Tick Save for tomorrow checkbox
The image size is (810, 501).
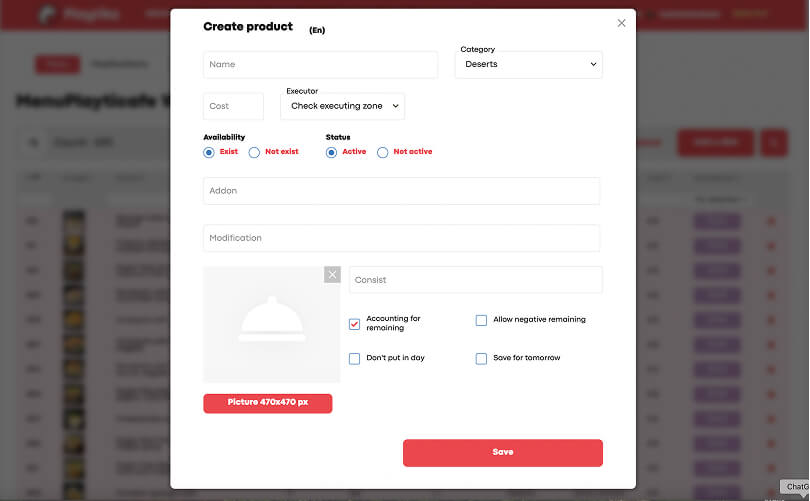click(481, 358)
